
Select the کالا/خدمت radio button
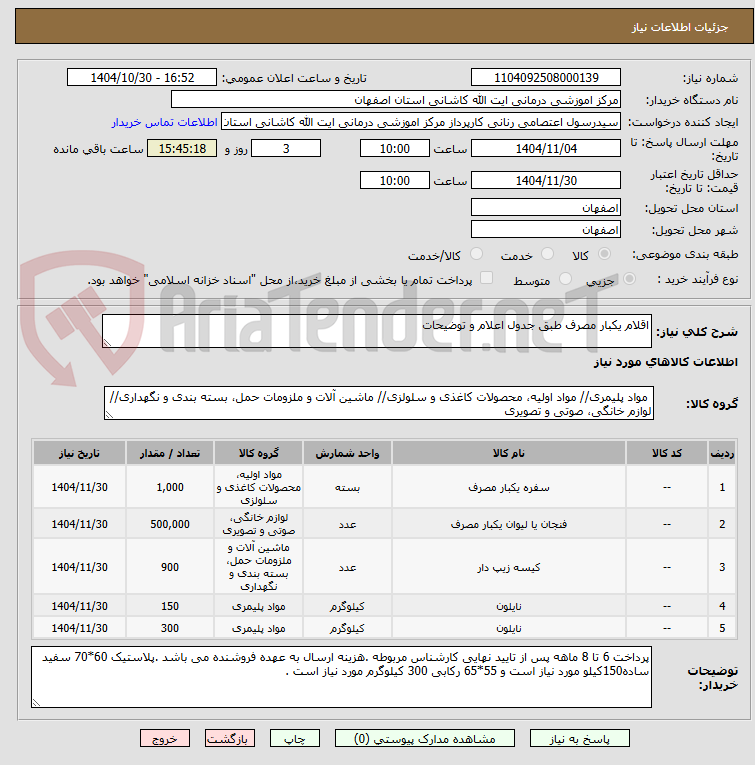pos(476,254)
